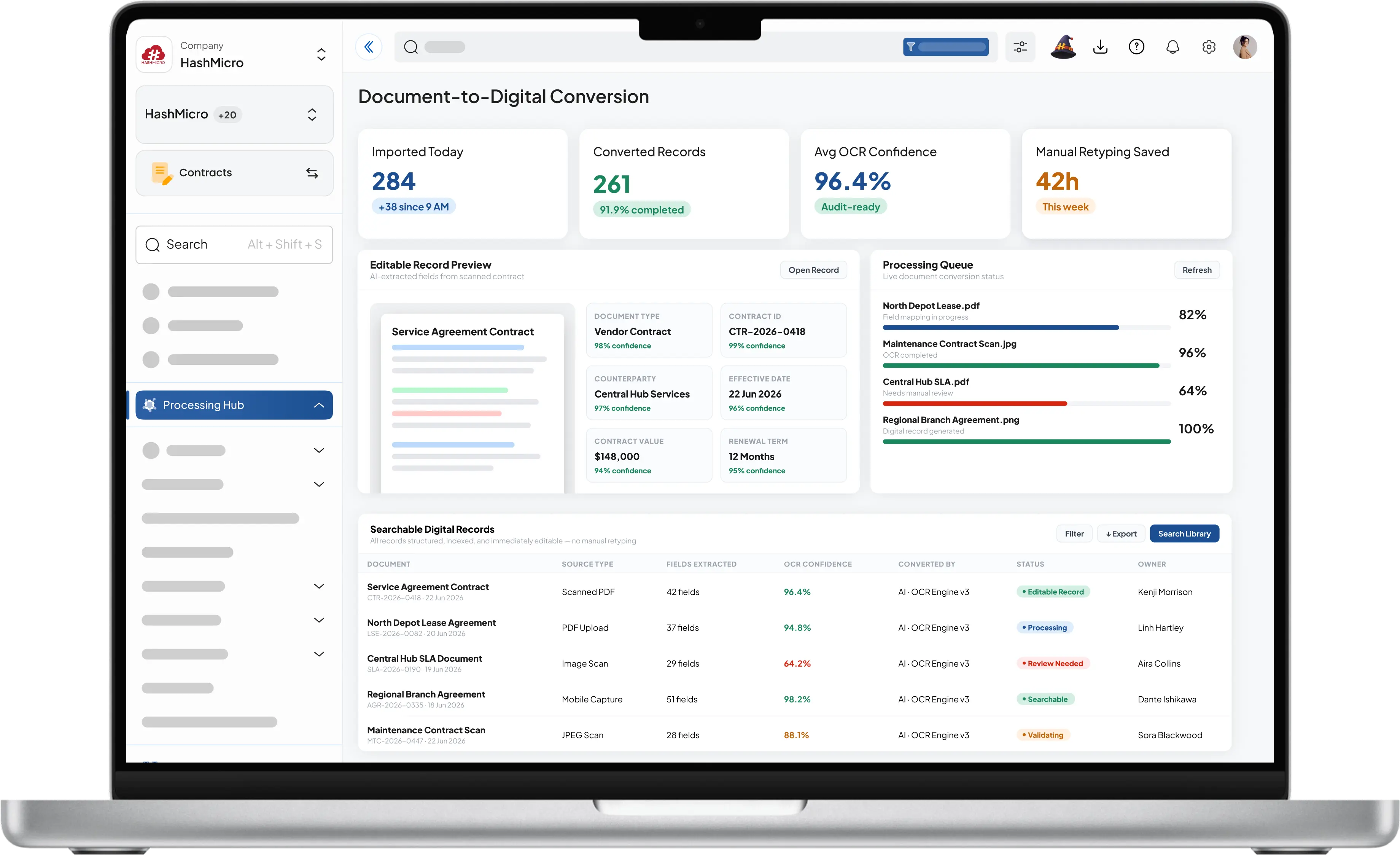Open the help question mark icon
The image size is (1400, 855).
click(x=1136, y=47)
